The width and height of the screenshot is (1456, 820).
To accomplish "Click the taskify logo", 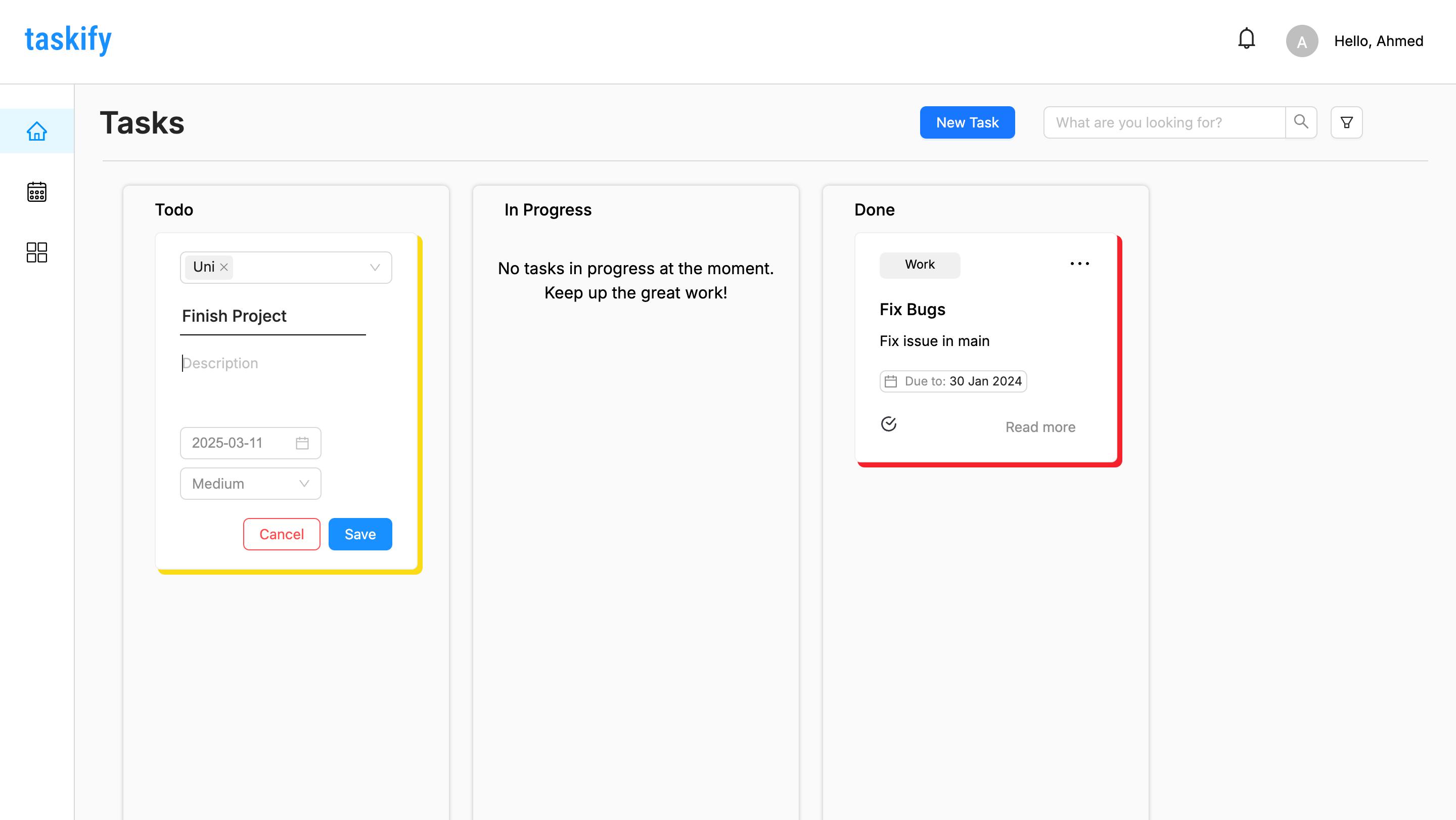I will point(68,39).
